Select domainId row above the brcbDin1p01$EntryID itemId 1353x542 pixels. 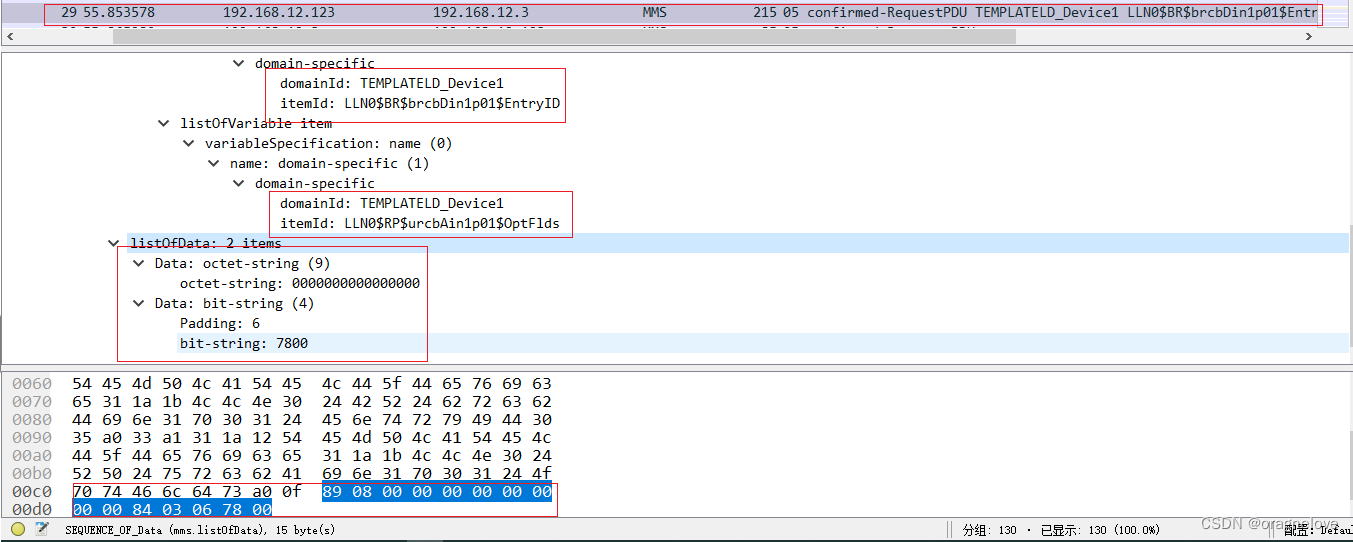392,83
